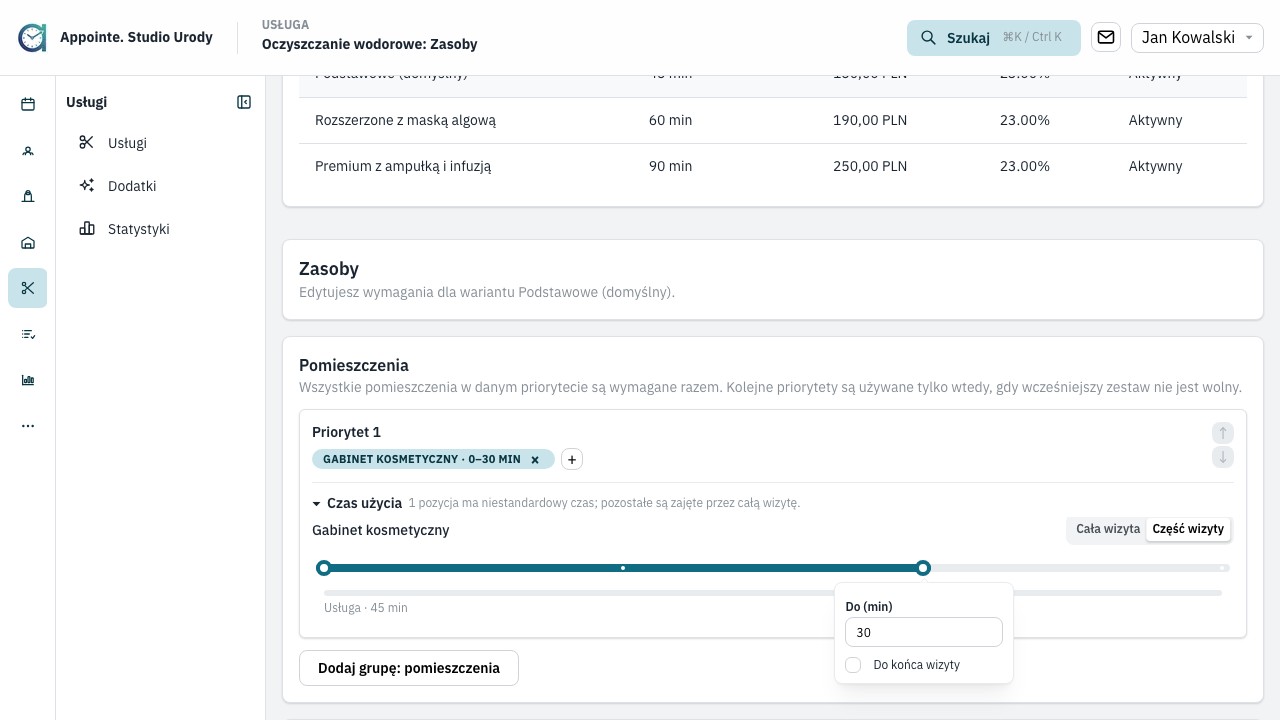1280x720 pixels.
Task: Open the rooms garage-style icon
Action: pos(28,242)
